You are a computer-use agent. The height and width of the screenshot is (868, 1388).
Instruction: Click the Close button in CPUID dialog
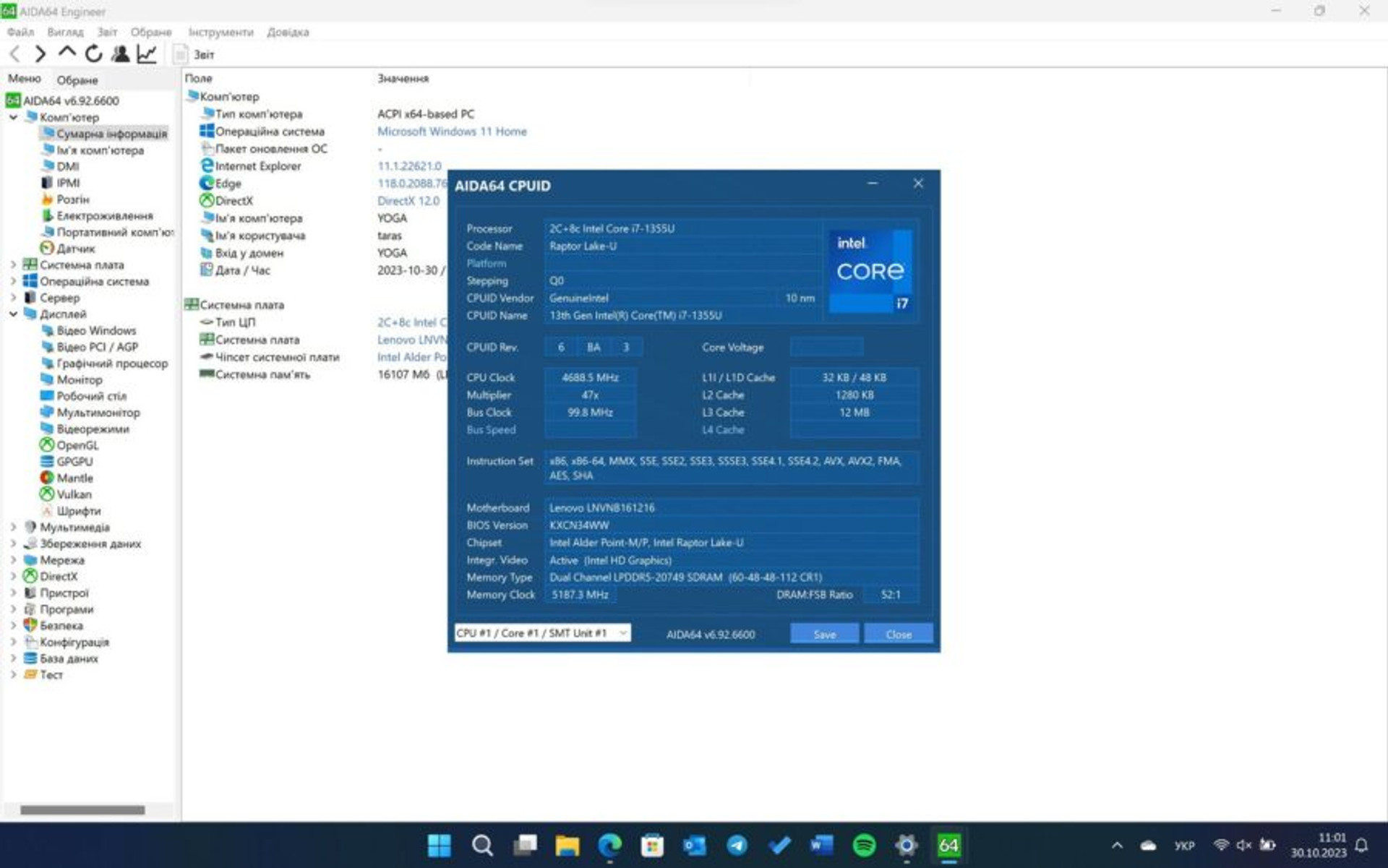tap(899, 634)
